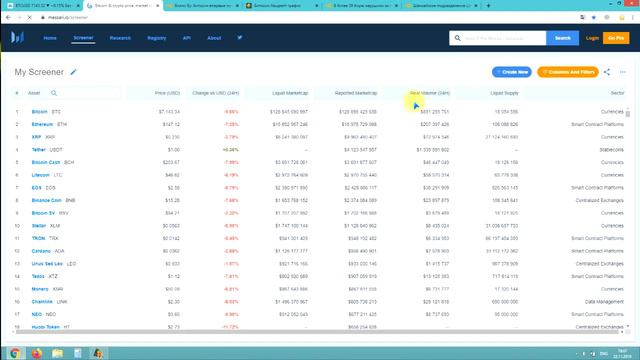Screen dimensions: 640x360
Task: Sort by Sector column header
Action: pos(618,93)
